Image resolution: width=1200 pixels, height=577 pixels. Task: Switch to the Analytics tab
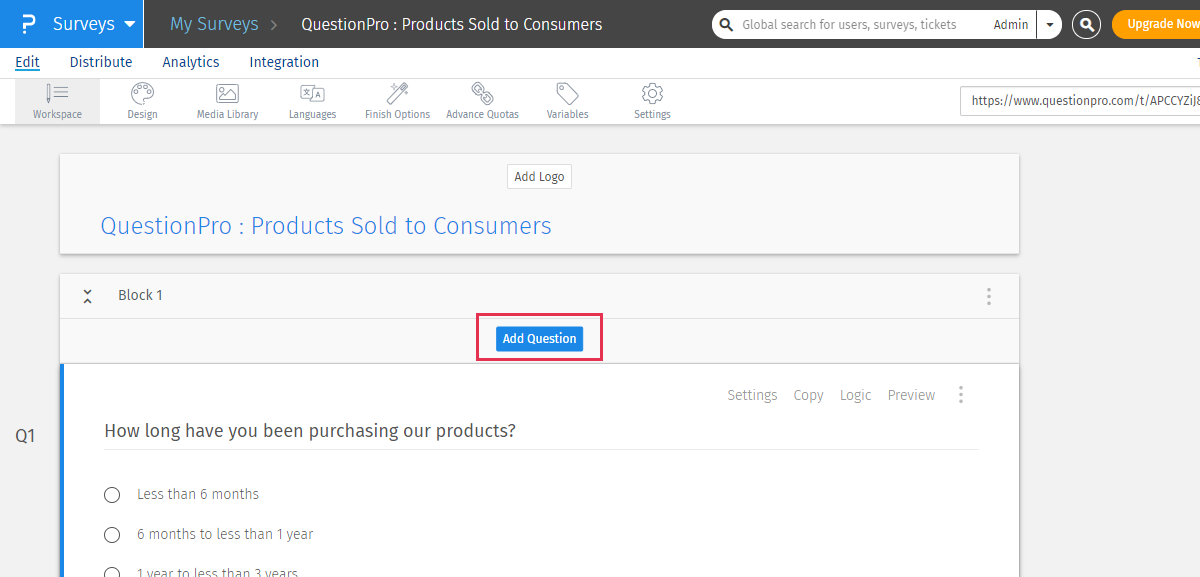(x=191, y=62)
